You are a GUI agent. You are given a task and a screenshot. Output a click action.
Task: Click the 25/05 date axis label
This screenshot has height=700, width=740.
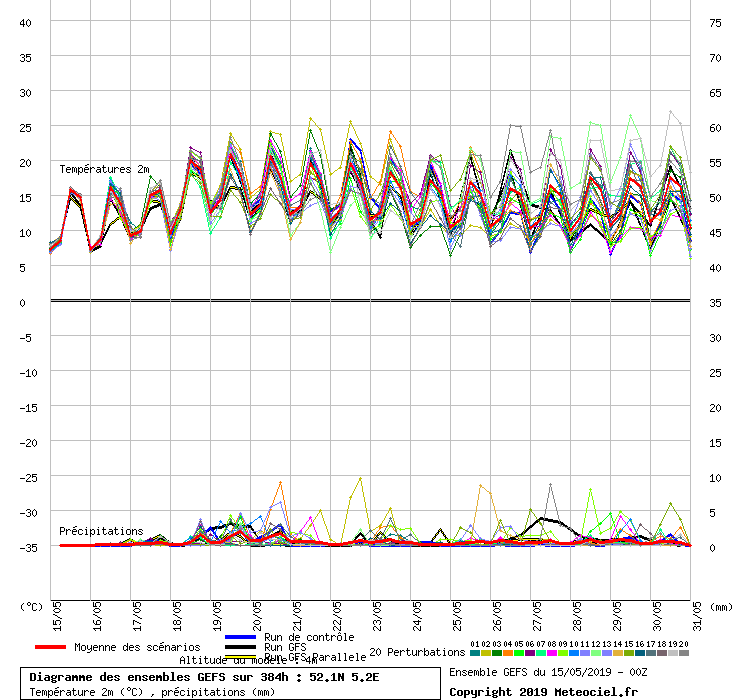457,616
